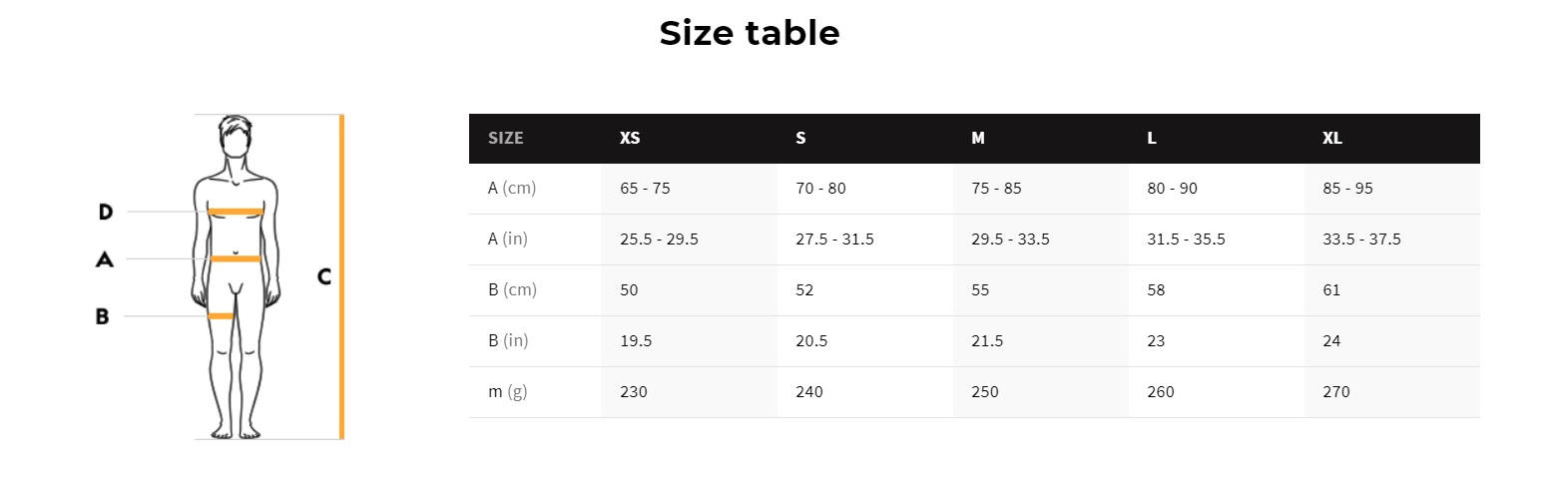The height and width of the screenshot is (485, 1568).
Task: Click the D chest measurement label
Action: 106,212
